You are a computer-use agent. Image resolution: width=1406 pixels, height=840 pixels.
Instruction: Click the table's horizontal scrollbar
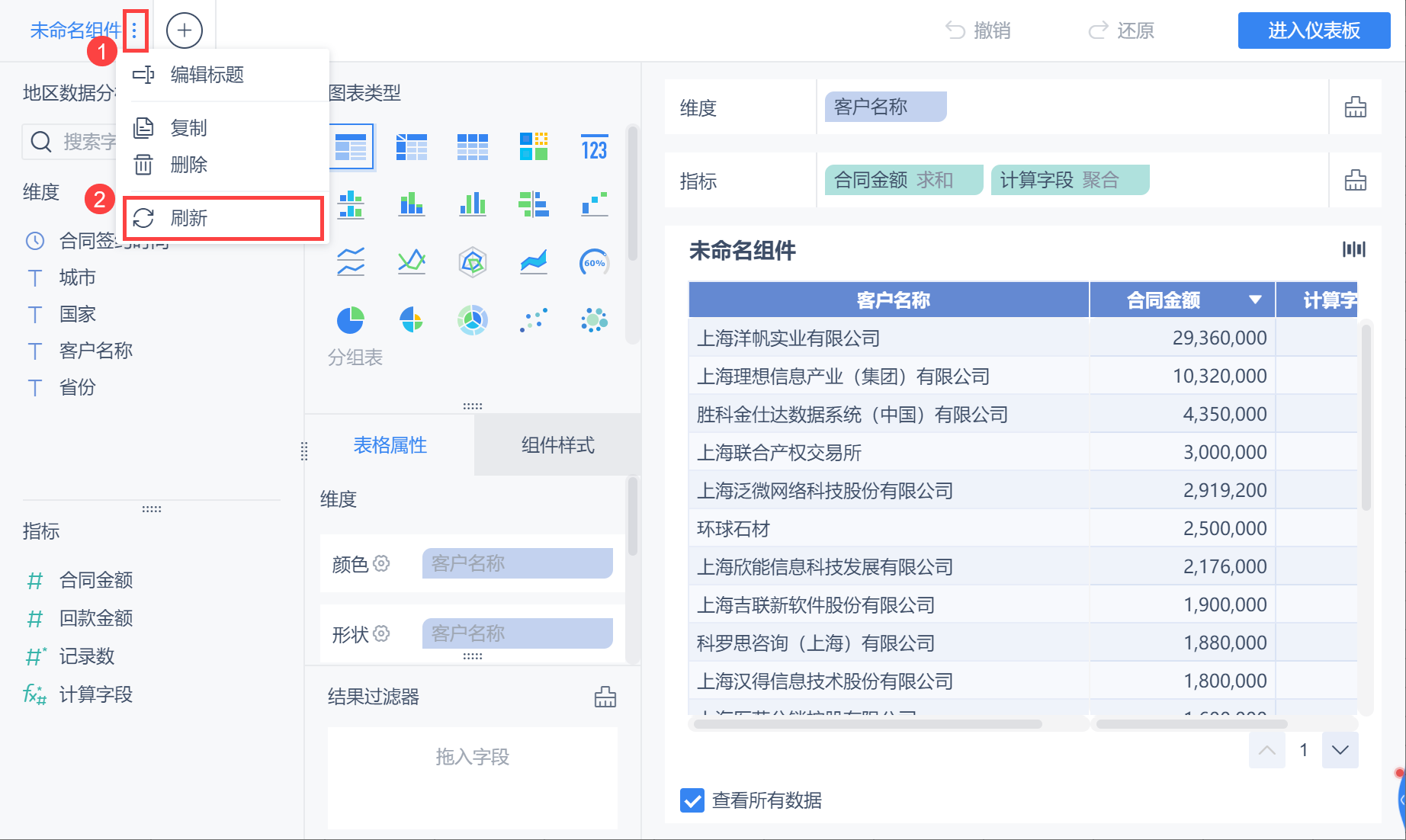[x=868, y=724]
